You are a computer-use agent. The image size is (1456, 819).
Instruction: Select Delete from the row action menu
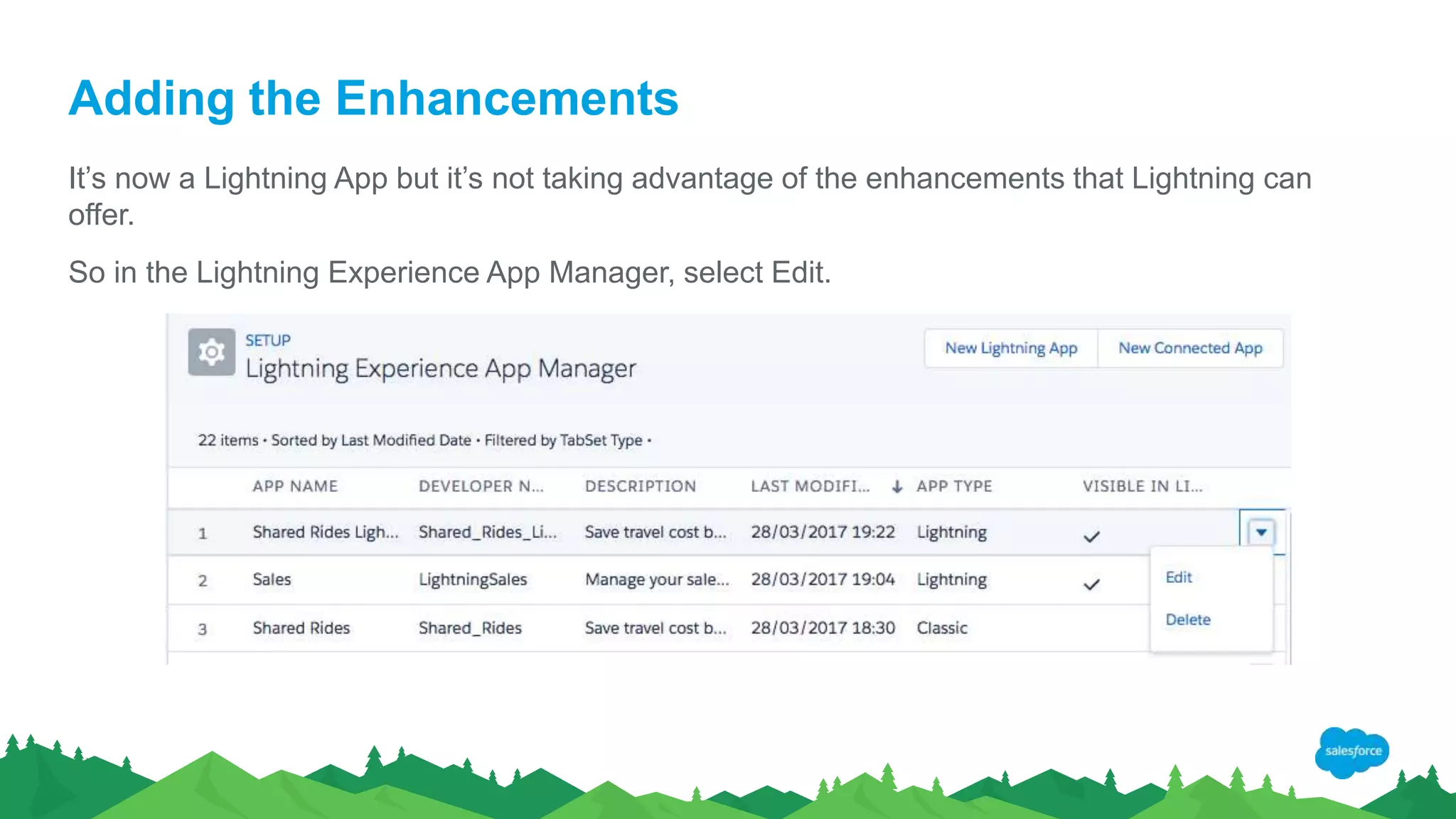click(1188, 619)
